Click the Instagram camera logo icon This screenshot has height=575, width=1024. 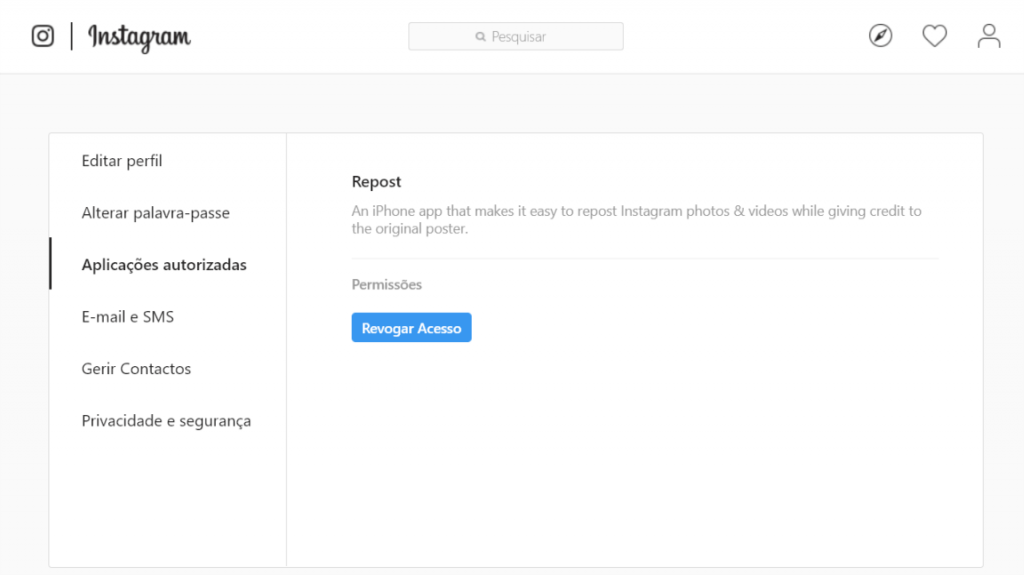coord(43,36)
